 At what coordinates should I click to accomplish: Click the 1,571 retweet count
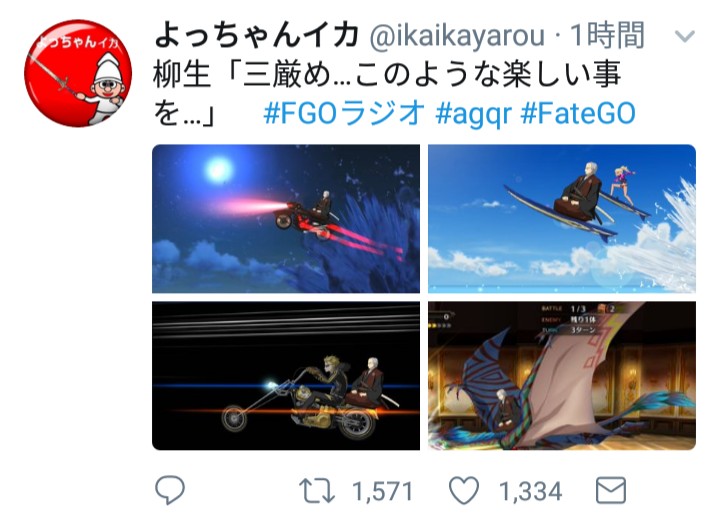click(x=382, y=492)
